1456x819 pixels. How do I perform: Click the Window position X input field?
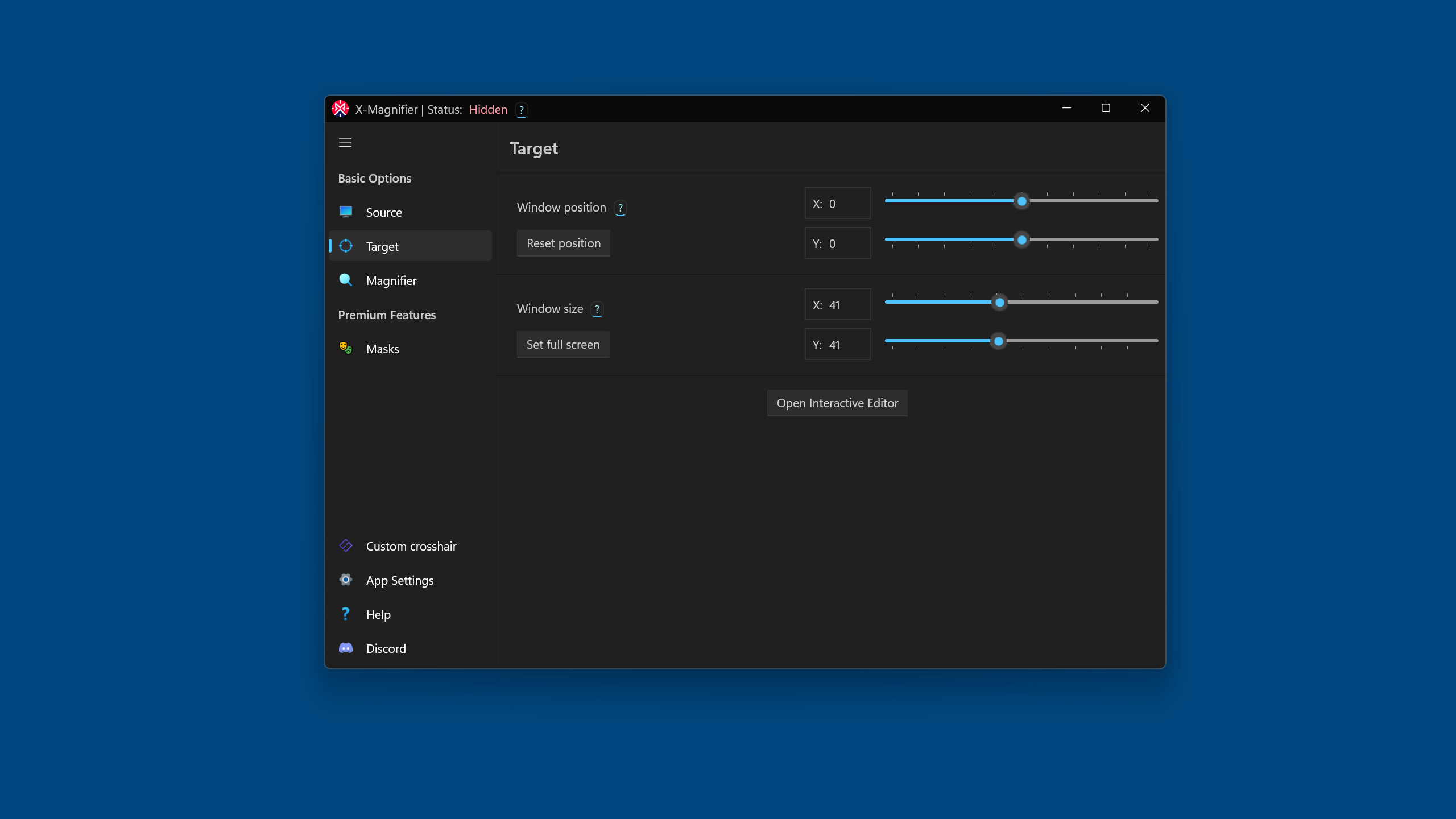[837, 203]
